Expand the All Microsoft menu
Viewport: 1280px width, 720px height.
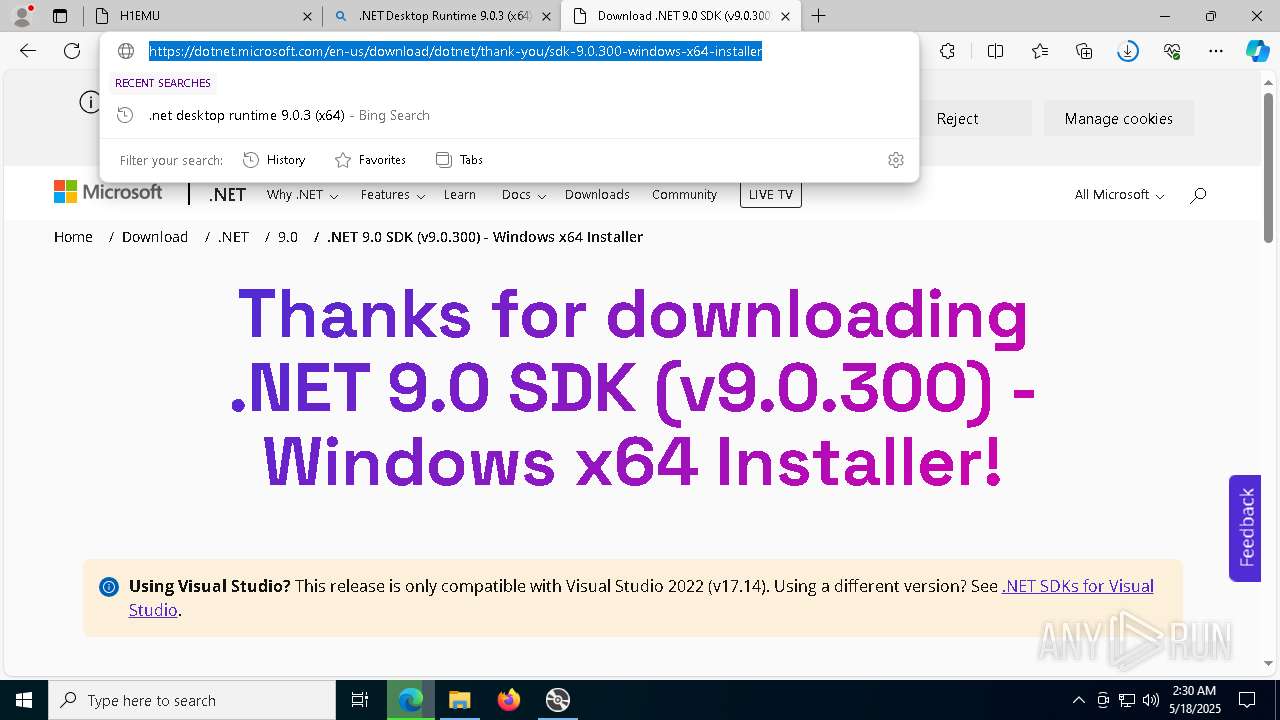tap(1119, 195)
